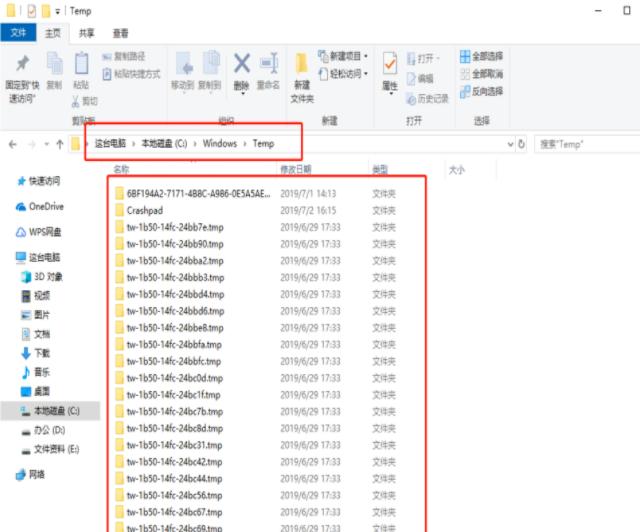This screenshot has width=642, height=532.
Task: Switch to the Share (共享) tab
Action: pyautogui.click(x=86, y=33)
